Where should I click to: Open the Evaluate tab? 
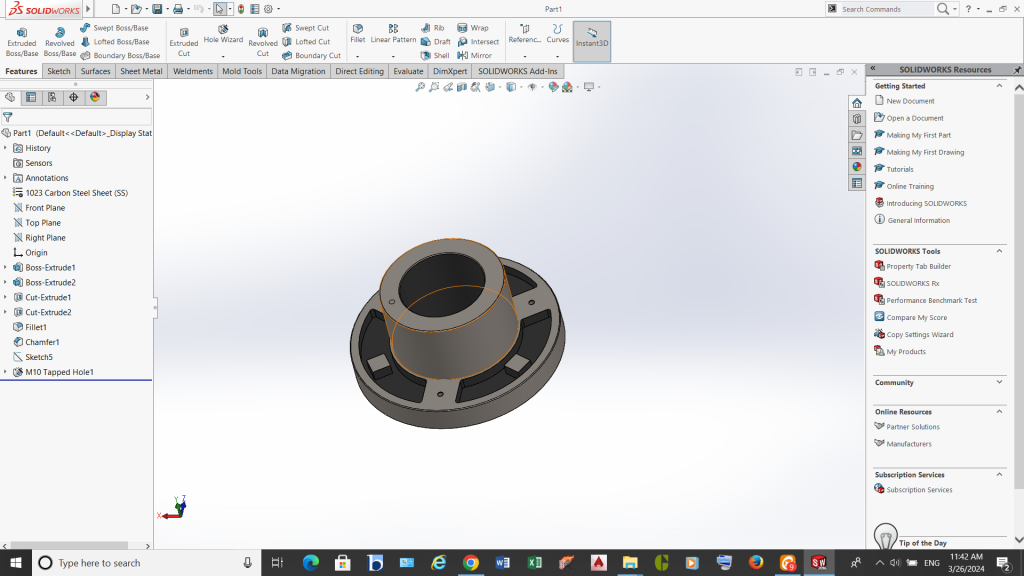click(x=408, y=72)
